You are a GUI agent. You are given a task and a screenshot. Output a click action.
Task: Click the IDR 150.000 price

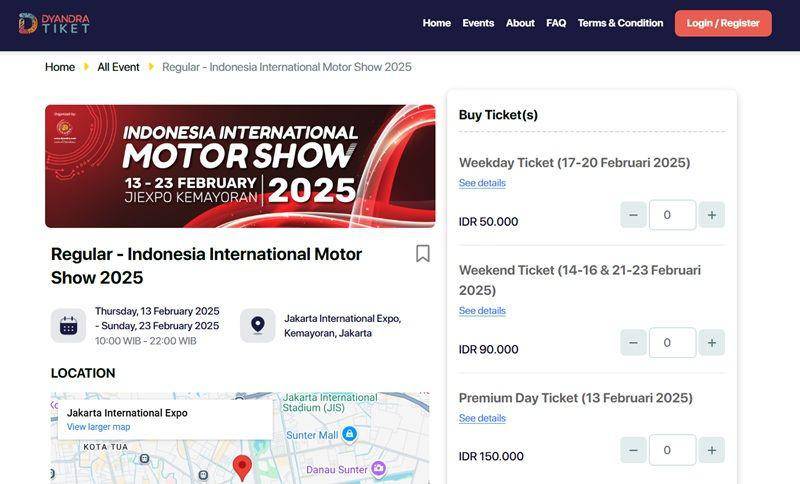(491, 456)
